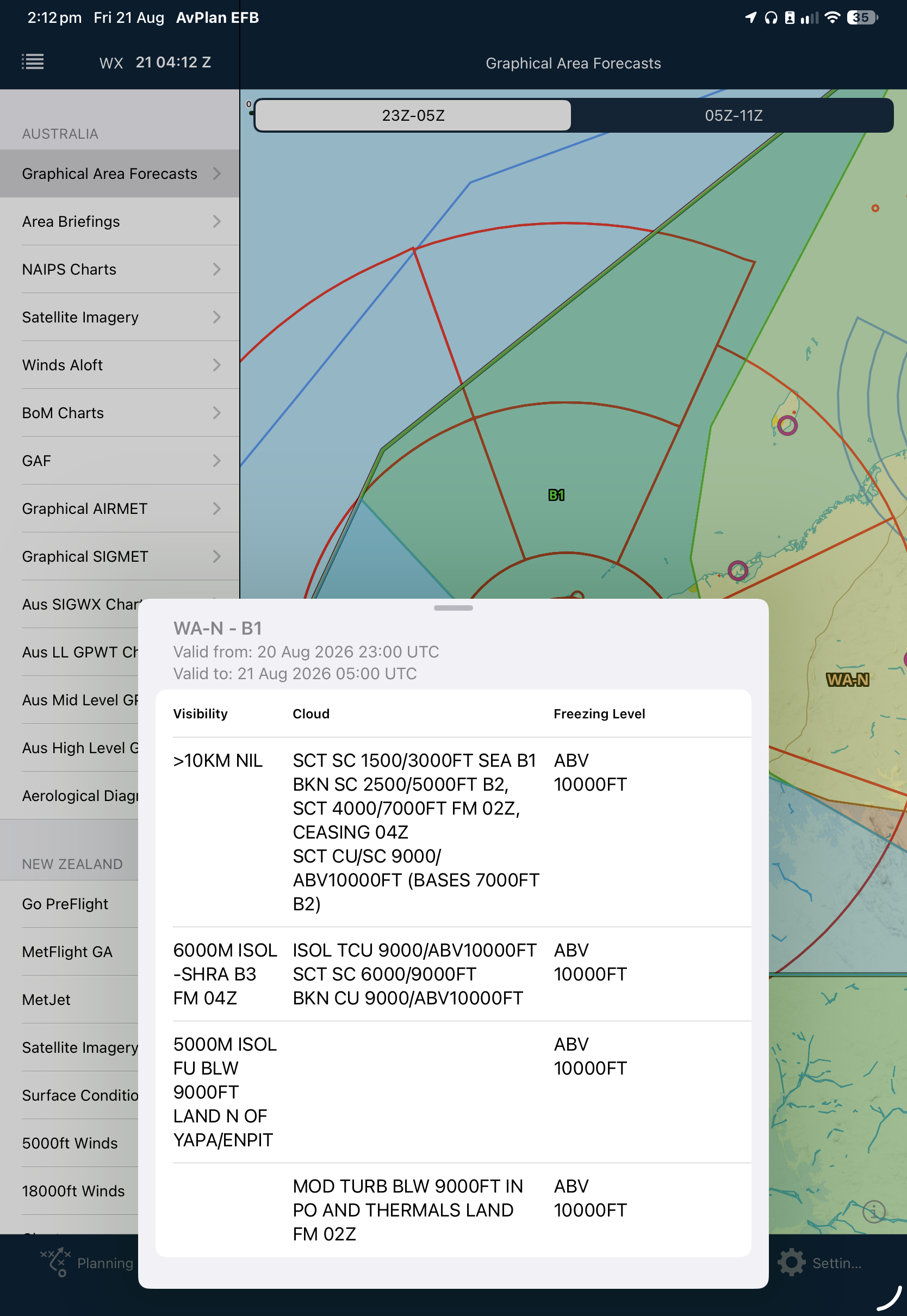The width and height of the screenshot is (907, 1316).
Task: Tap the battery level indicator
Action: point(862,17)
